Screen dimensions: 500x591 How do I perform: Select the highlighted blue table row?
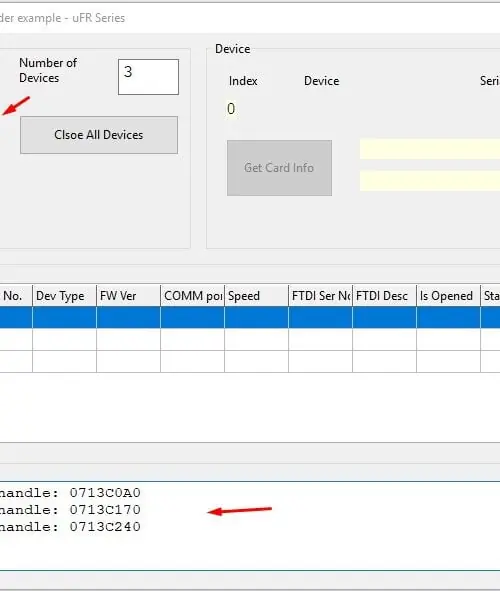click(250, 317)
